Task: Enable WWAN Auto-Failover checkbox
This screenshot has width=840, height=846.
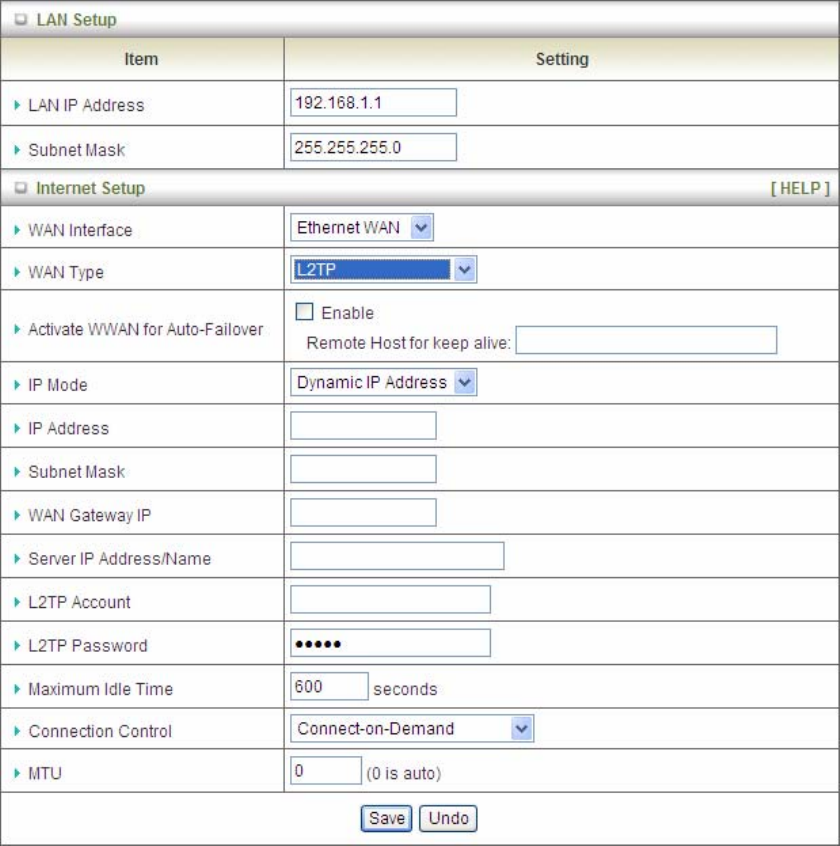Action: pos(306,313)
